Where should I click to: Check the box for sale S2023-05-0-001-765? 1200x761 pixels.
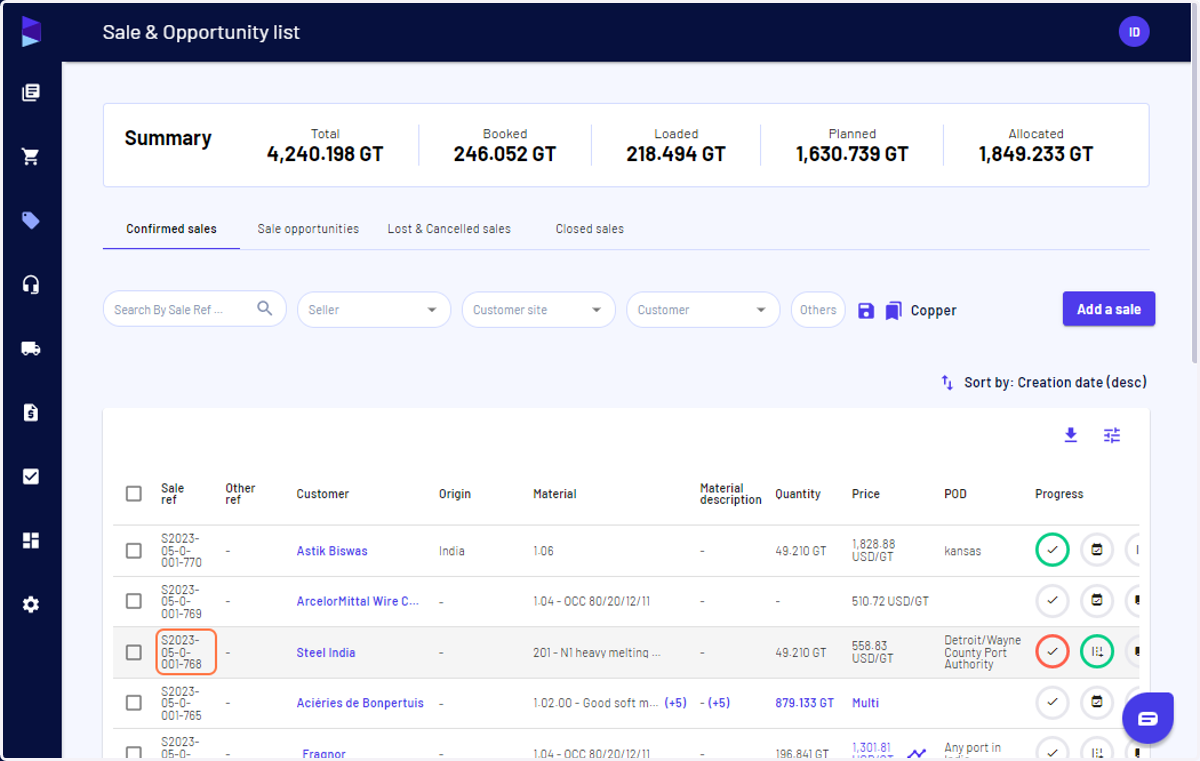134,703
